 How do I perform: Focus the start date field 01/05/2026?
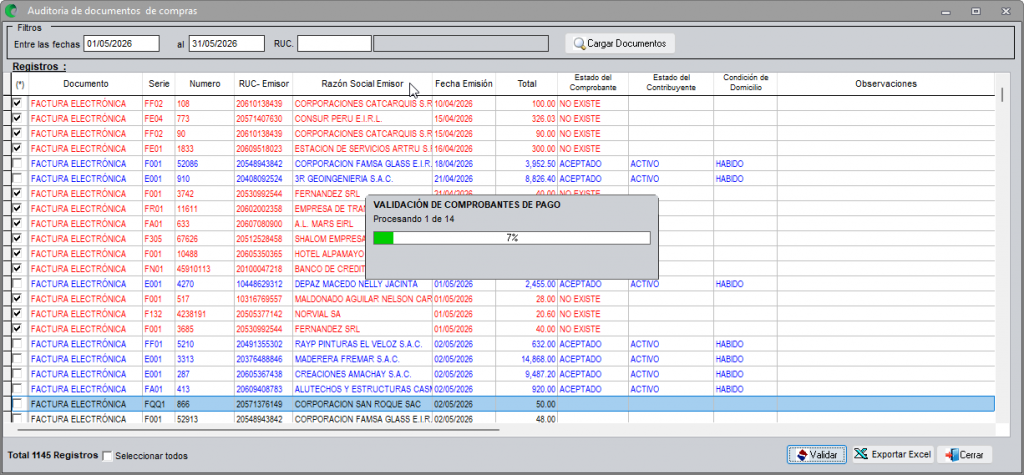click(121, 44)
